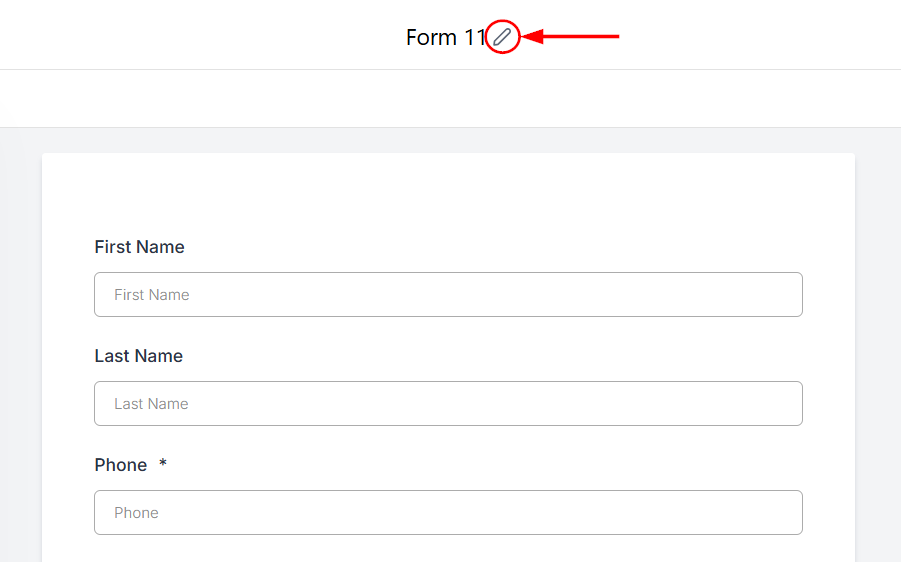Screen dimensions: 901x562
Task: Click the gray margin right of form card
Action: tap(878, 350)
